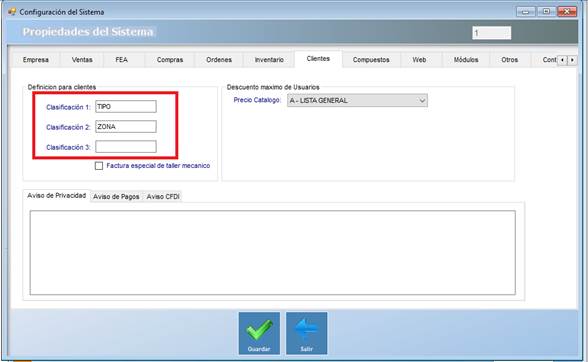
Task: Click the Clasificación 2 label
Action: (x=68, y=128)
